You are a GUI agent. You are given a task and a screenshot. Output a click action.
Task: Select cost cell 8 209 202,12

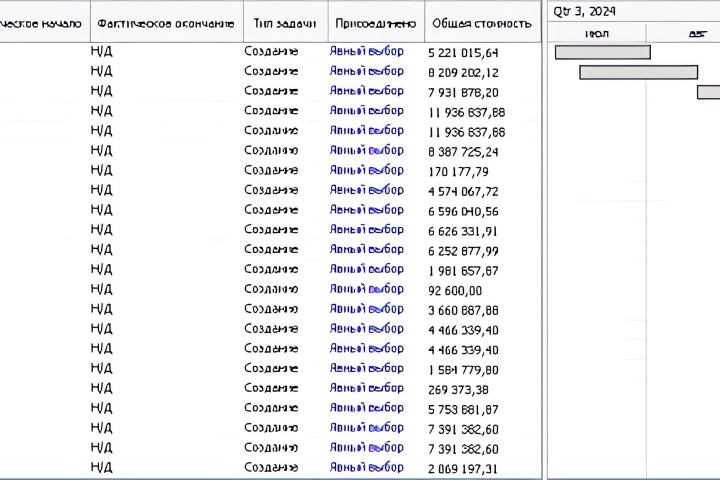pos(463,73)
